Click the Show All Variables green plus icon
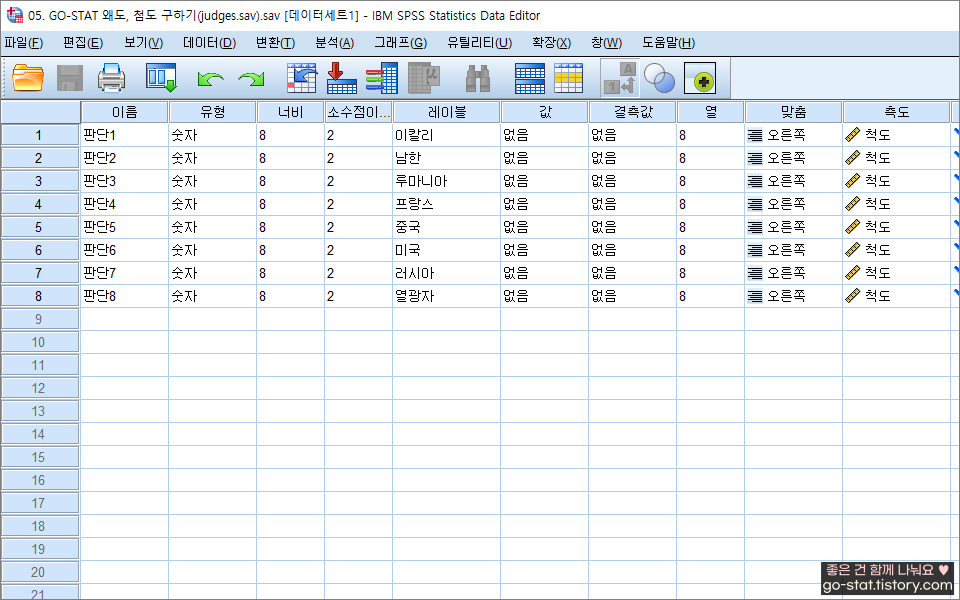 tap(700, 78)
